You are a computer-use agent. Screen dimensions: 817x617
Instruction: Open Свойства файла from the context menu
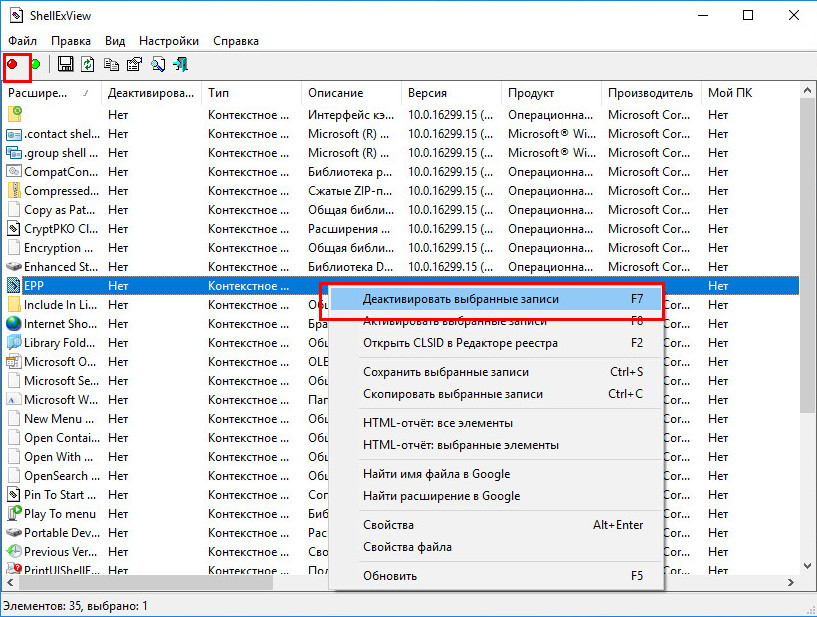[x=497, y=547]
